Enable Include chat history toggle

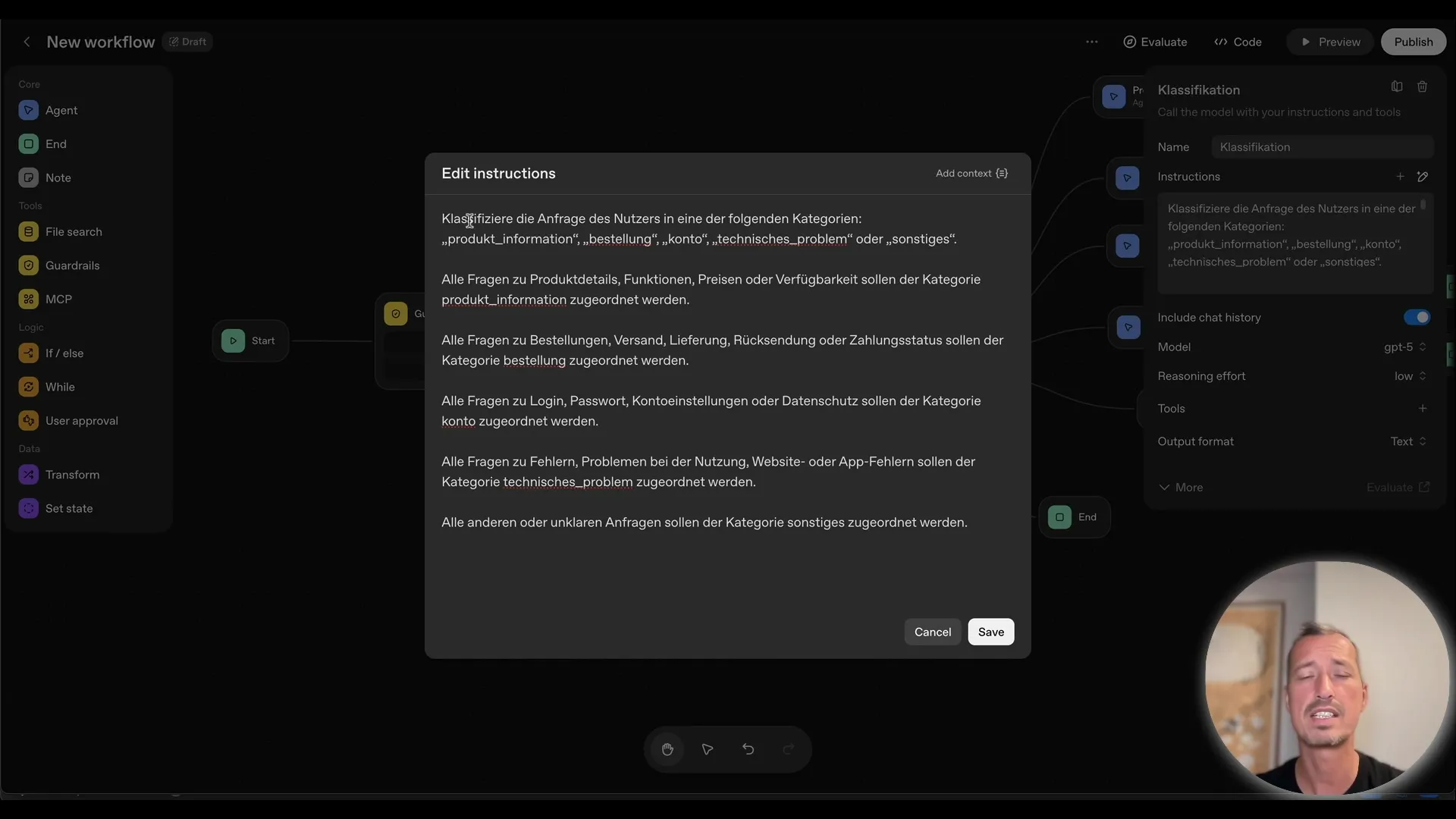1417,318
